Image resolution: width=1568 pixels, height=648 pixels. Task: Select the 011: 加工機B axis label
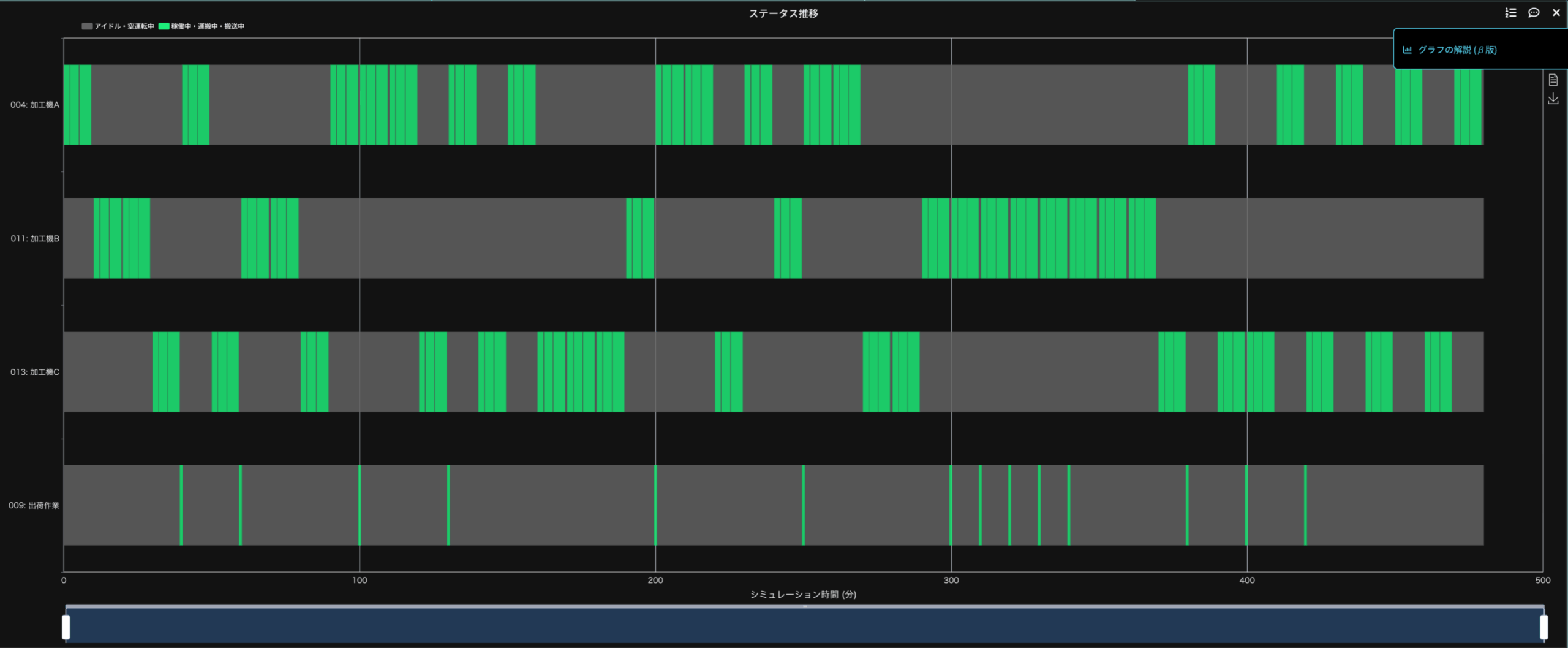point(35,238)
